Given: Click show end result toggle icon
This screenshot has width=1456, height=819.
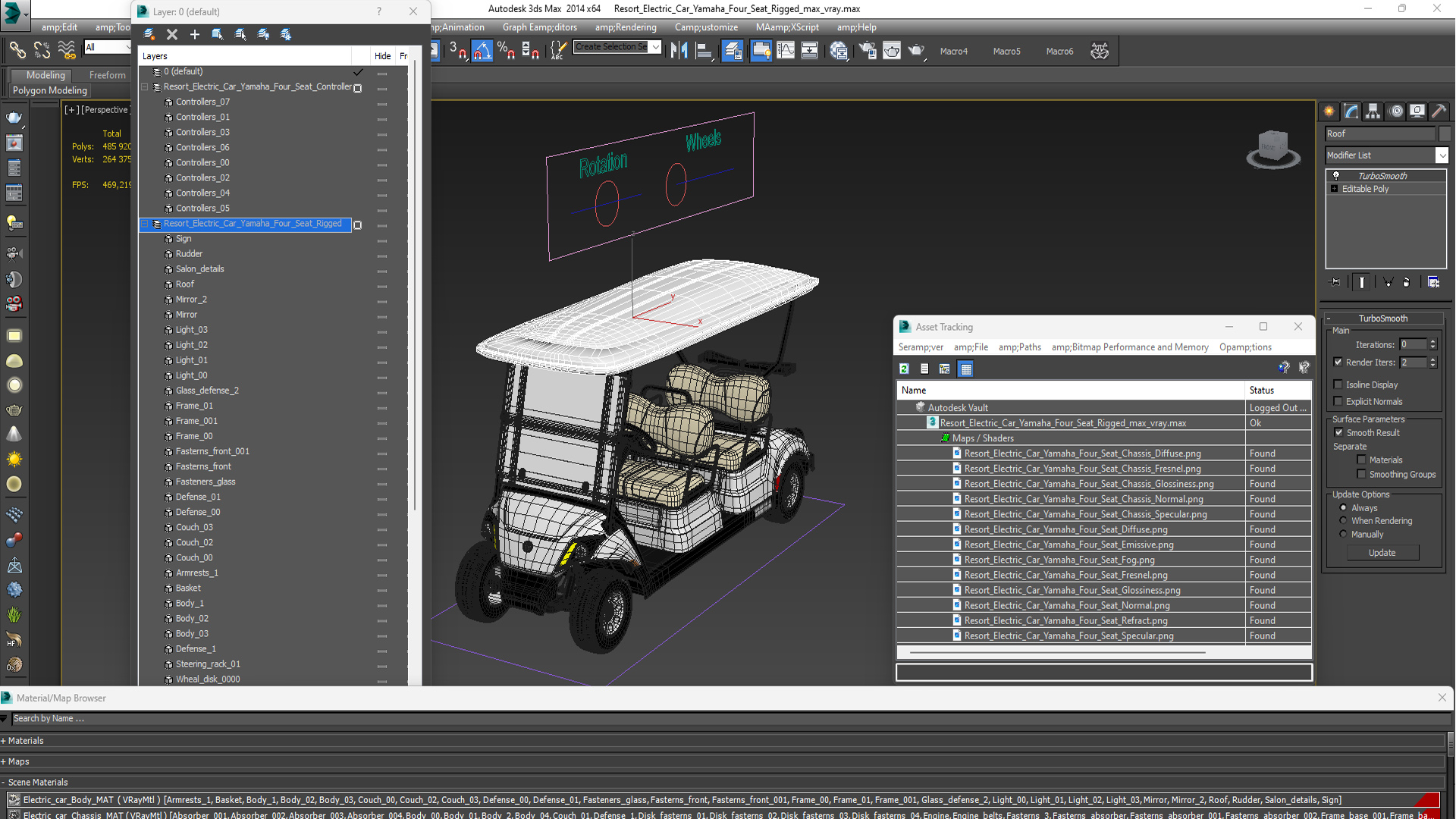Looking at the screenshot, I should point(1362,282).
